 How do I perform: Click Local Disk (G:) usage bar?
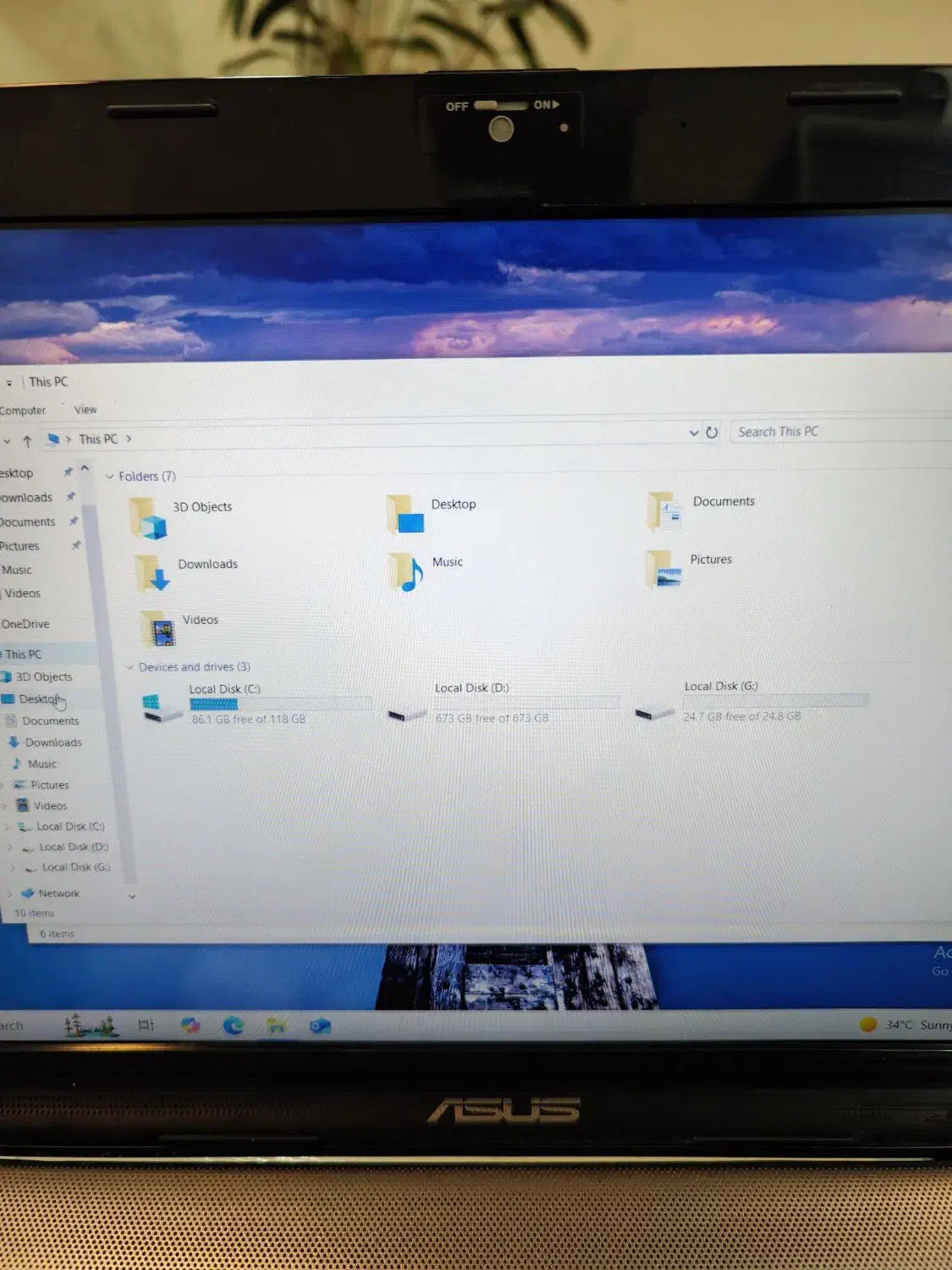[x=776, y=700]
